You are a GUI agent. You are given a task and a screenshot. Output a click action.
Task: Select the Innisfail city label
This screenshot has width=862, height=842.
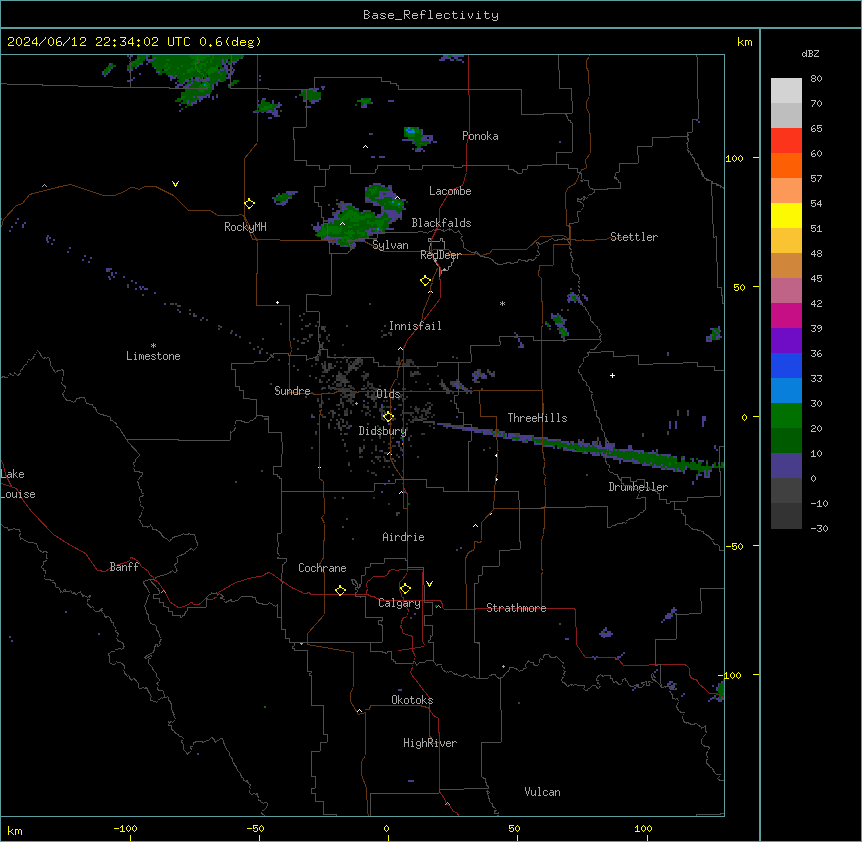[415, 326]
